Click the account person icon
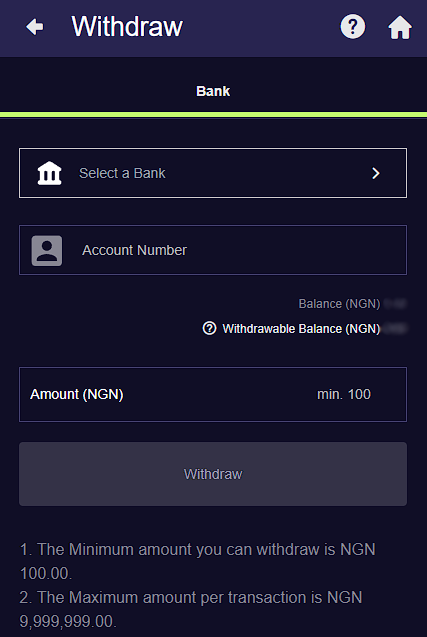 pyautogui.click(x=47, y=250)
